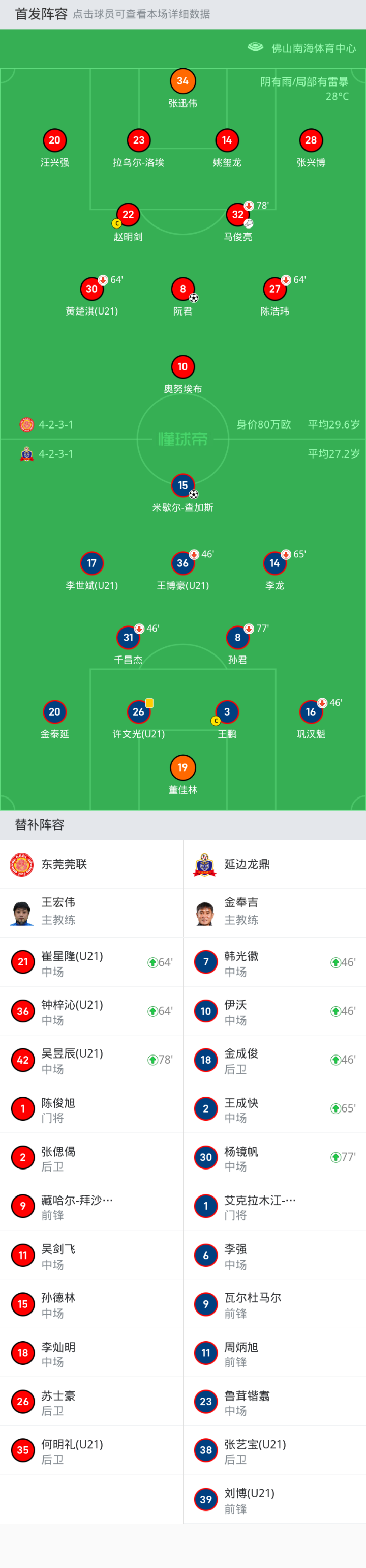The image size is (366, 1568).
Task: View coach 王宏伟 profile photo
Action: point(22,913)
